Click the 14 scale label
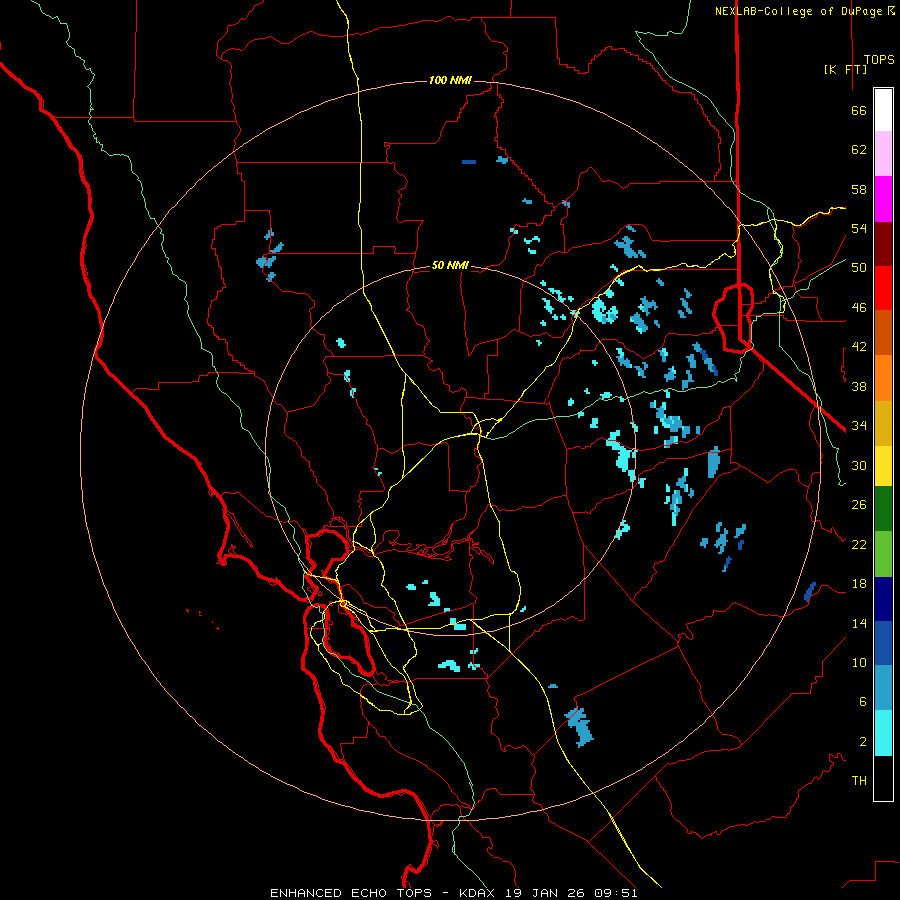 pos(859,623)
